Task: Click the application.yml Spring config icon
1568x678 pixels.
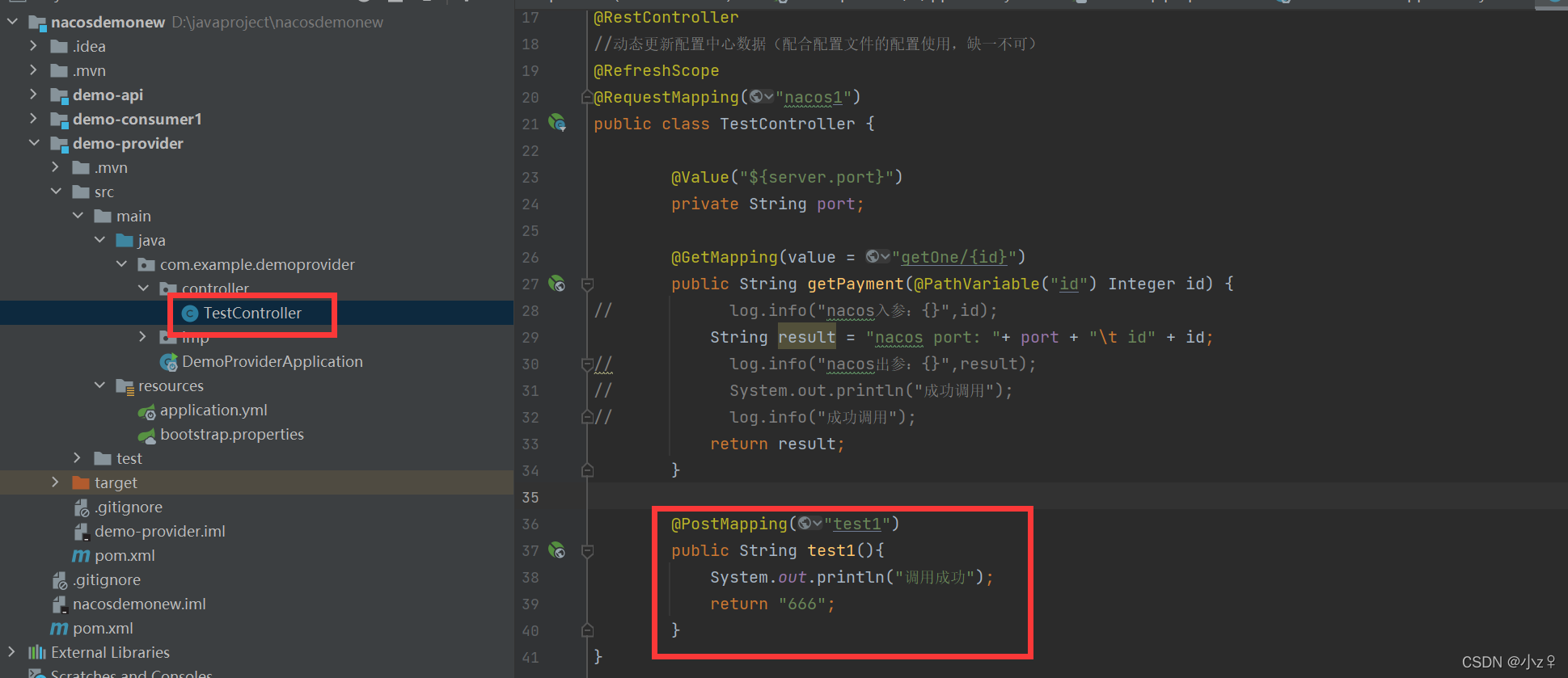Action: pos(146,411)
